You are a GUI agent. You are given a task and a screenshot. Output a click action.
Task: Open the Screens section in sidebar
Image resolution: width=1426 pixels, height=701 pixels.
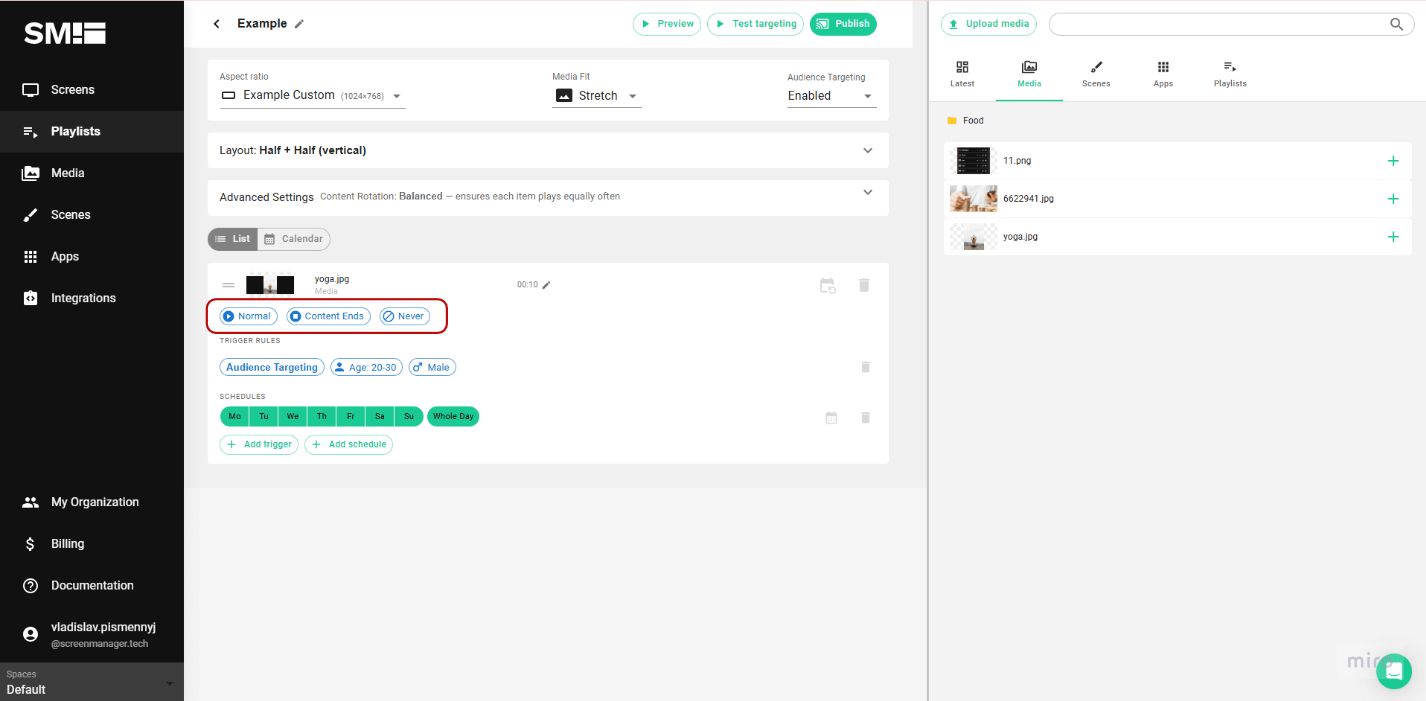pos(72,89)
